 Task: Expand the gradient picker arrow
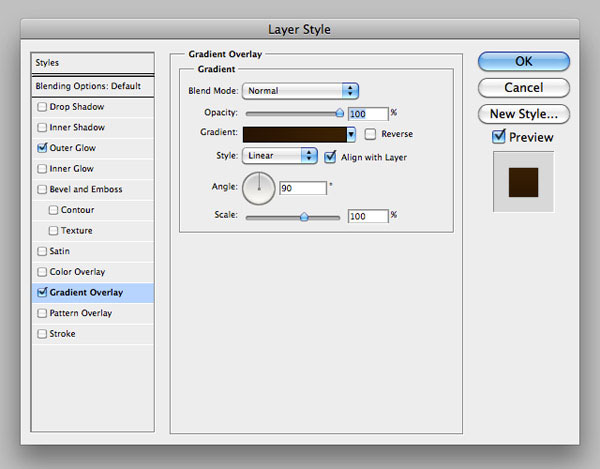352,134
